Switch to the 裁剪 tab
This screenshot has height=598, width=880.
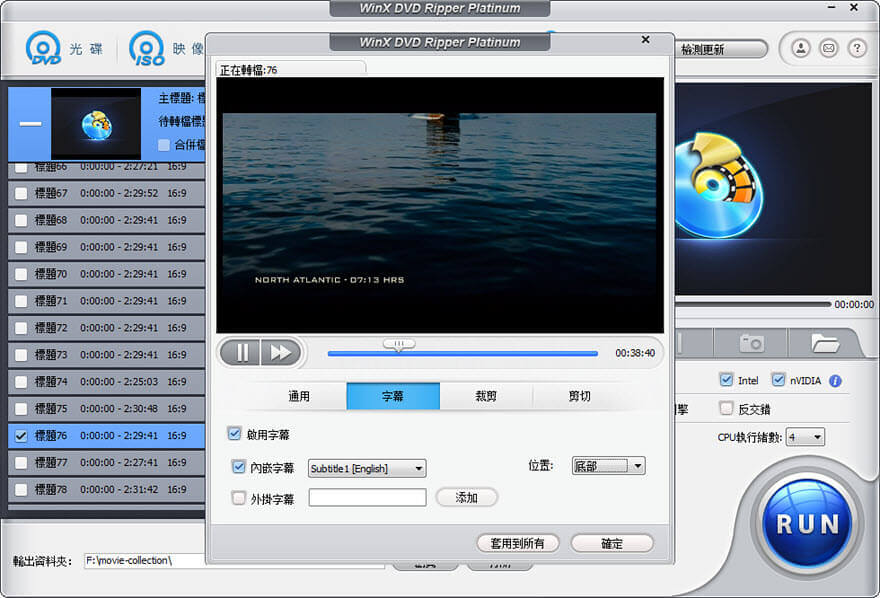click(486, 396)
